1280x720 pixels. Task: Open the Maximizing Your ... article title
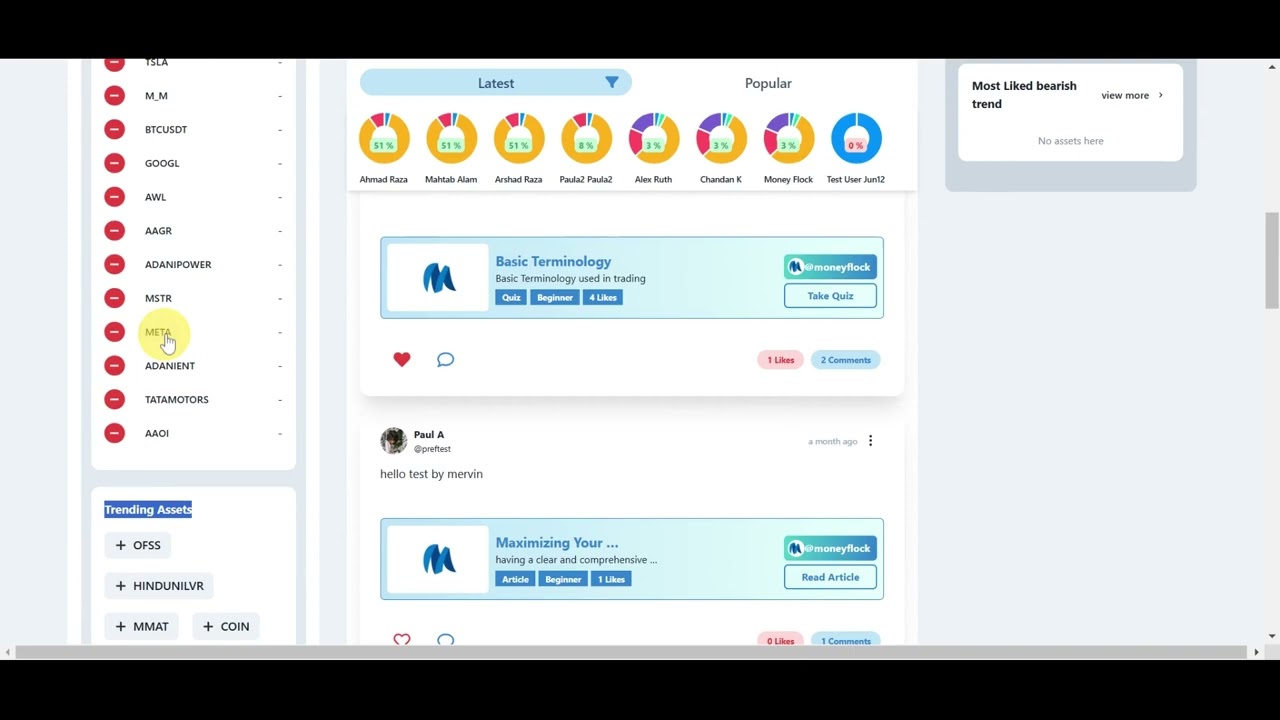coord(557,542)
